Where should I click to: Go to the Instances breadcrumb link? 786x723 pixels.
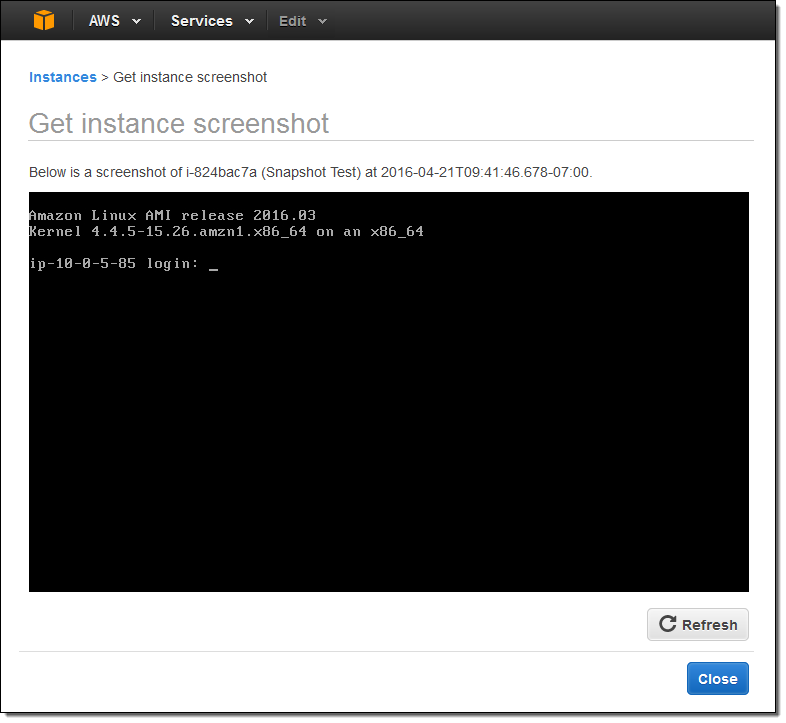point(62,77)
